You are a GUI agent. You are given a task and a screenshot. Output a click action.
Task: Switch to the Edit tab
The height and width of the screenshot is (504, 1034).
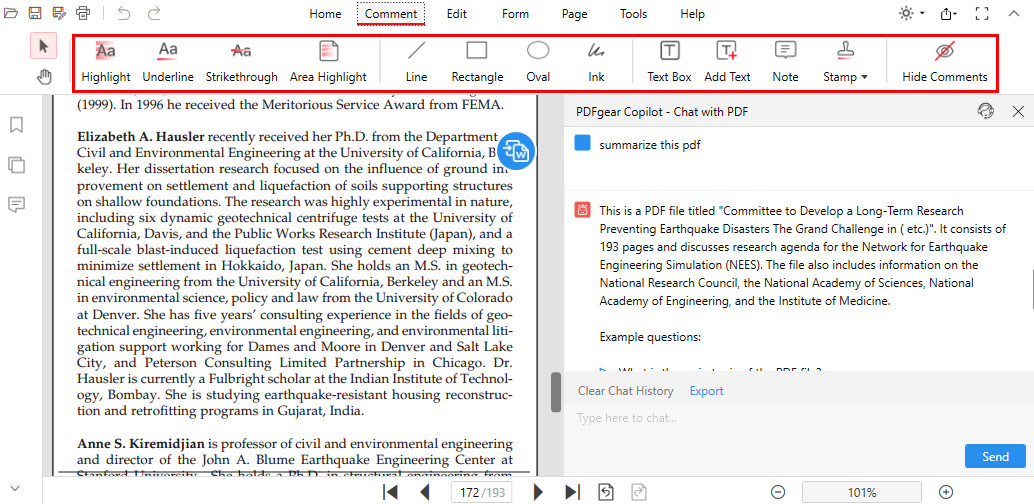click(456, 14)
